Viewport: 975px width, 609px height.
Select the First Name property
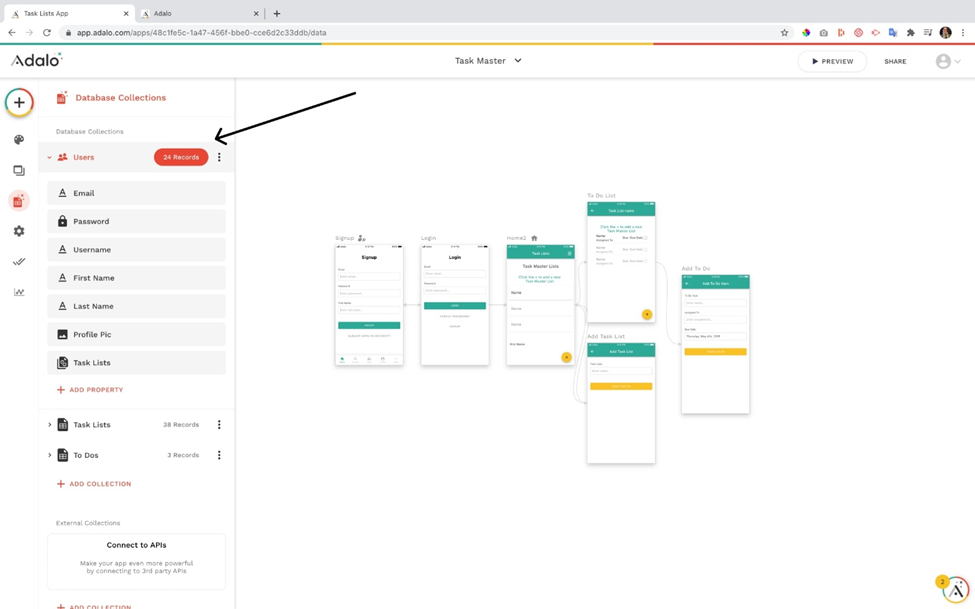(136, 278)
